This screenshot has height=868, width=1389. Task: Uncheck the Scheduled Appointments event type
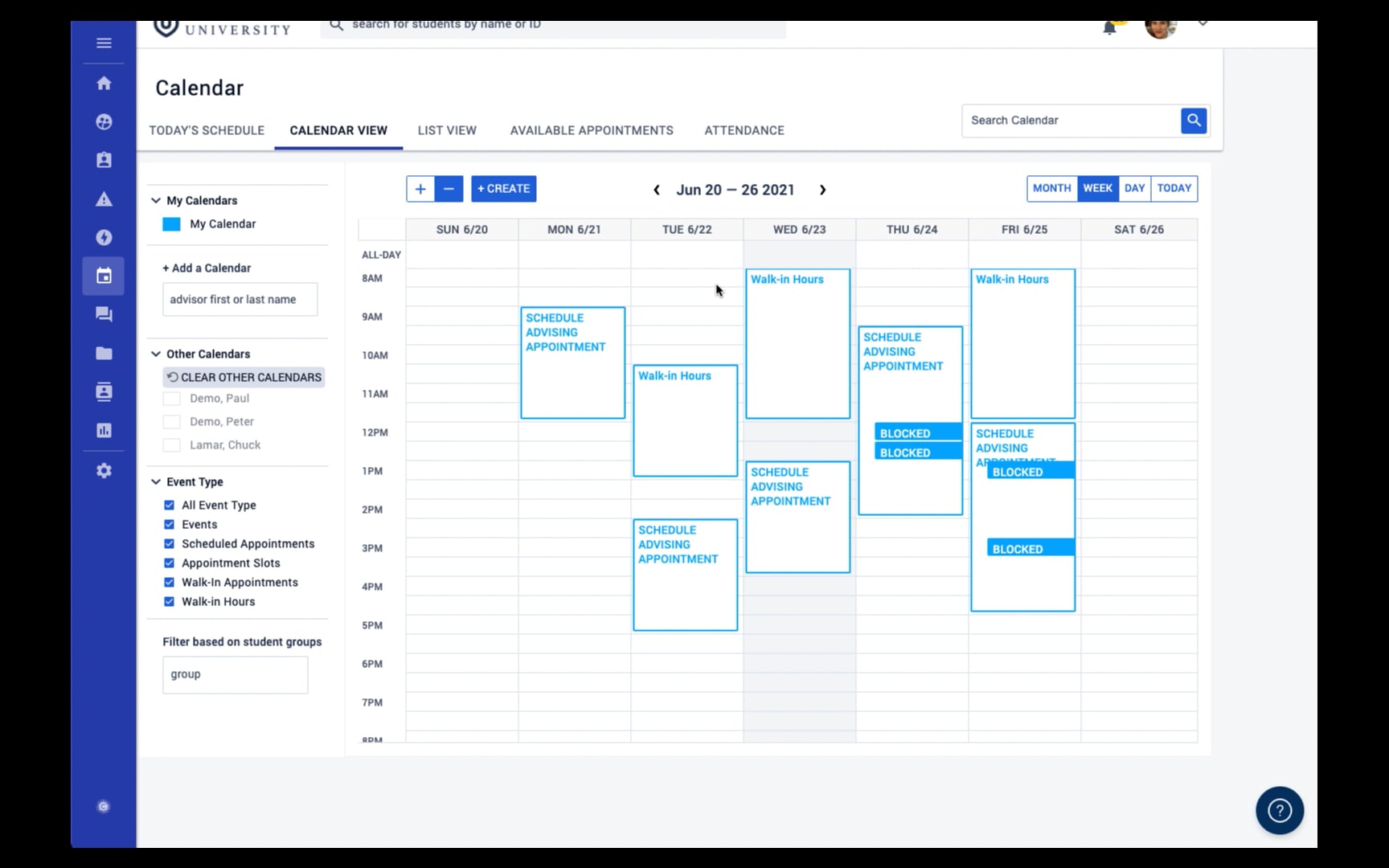169,543
